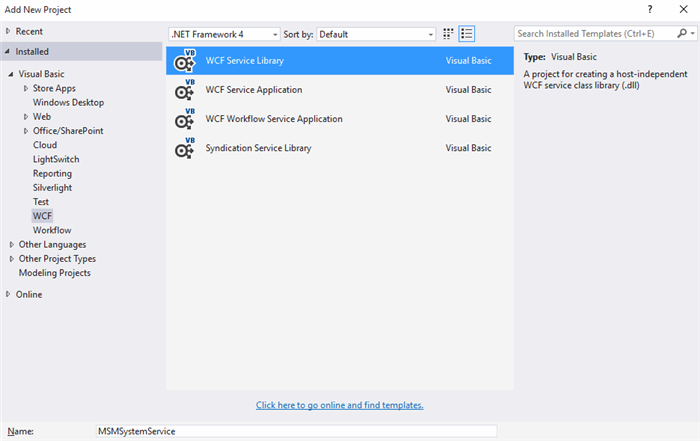The width and height of the screenshot is (700, 441).
Task: Click the WCF Service Library template icon
Action: (x=185, y=61)
